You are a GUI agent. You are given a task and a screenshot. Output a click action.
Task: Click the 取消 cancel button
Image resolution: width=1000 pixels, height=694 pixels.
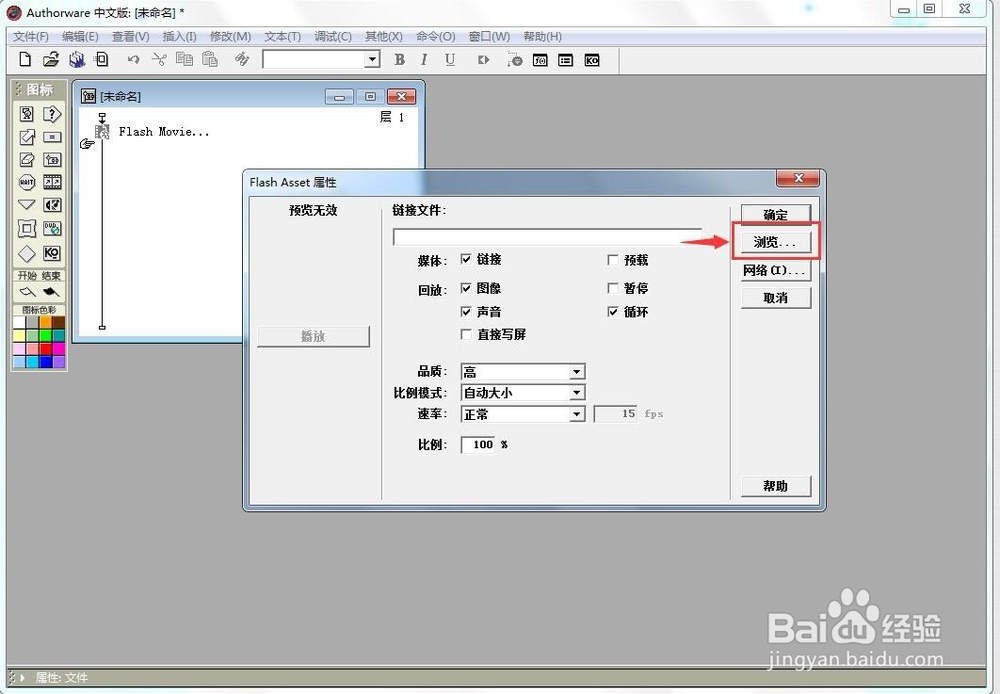coord(776,298)
